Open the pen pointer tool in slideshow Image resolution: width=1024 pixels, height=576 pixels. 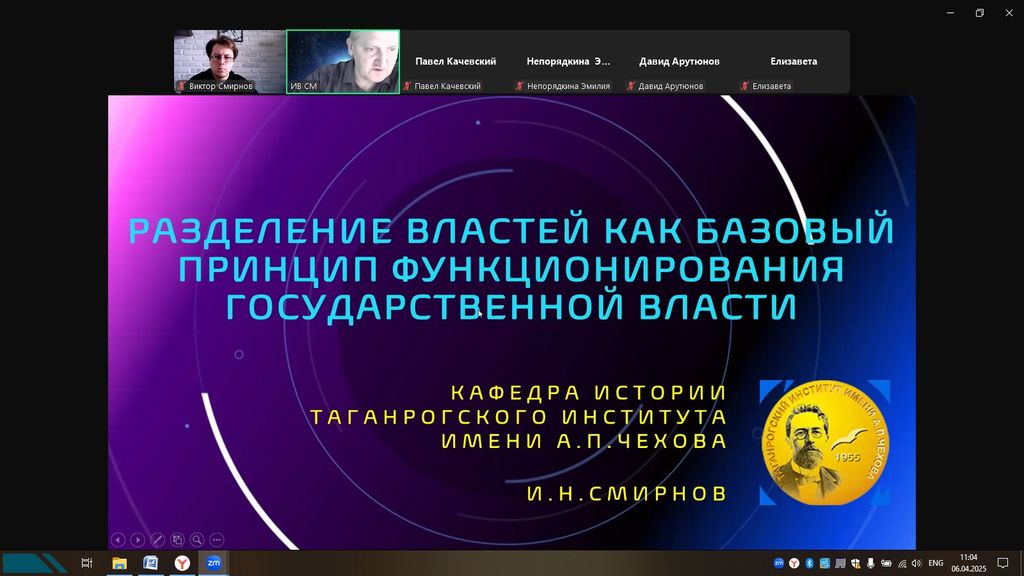[x=157, y=540]
